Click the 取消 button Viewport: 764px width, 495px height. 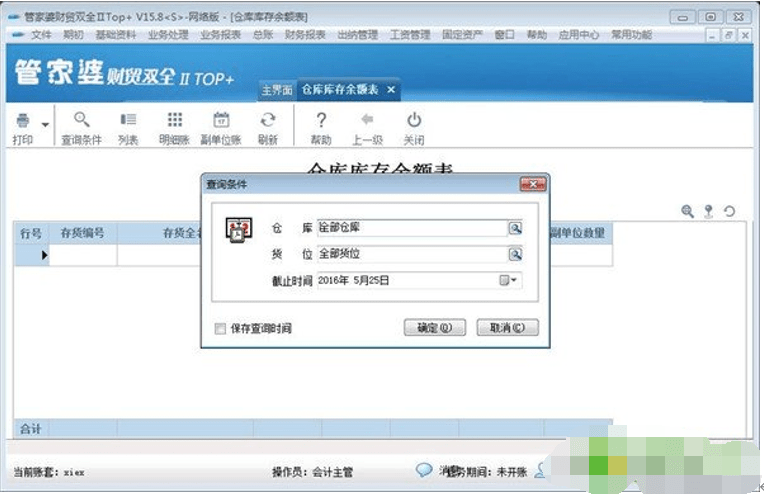507,328
